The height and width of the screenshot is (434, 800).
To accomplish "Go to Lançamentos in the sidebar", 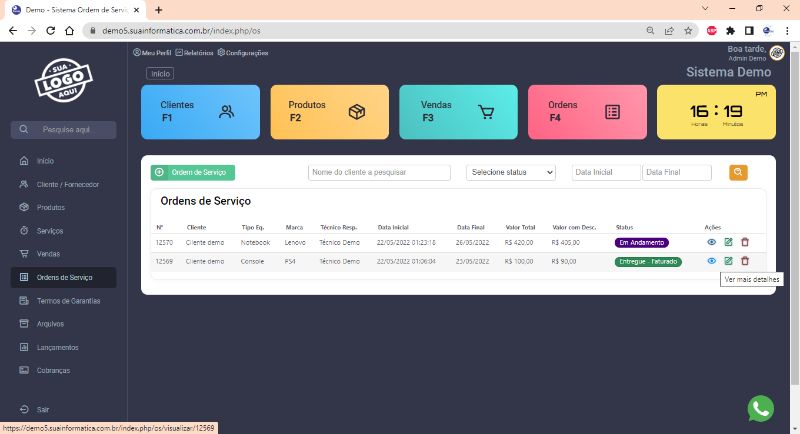I will [56, 347].
